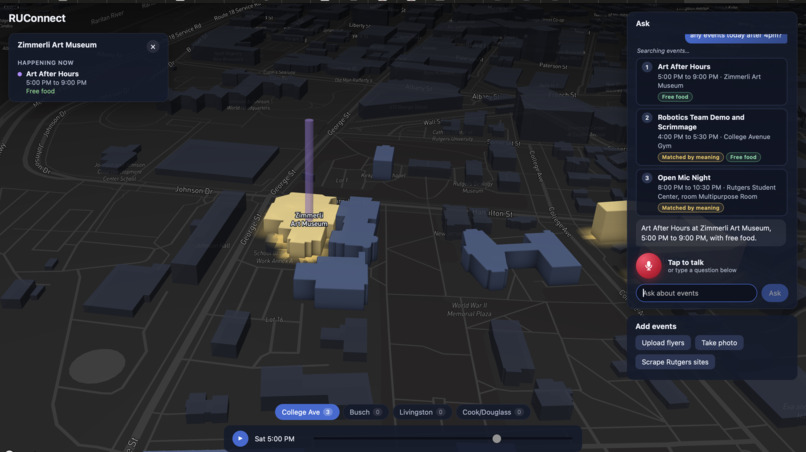Tap the red microphone talk button

coord(648,265)
